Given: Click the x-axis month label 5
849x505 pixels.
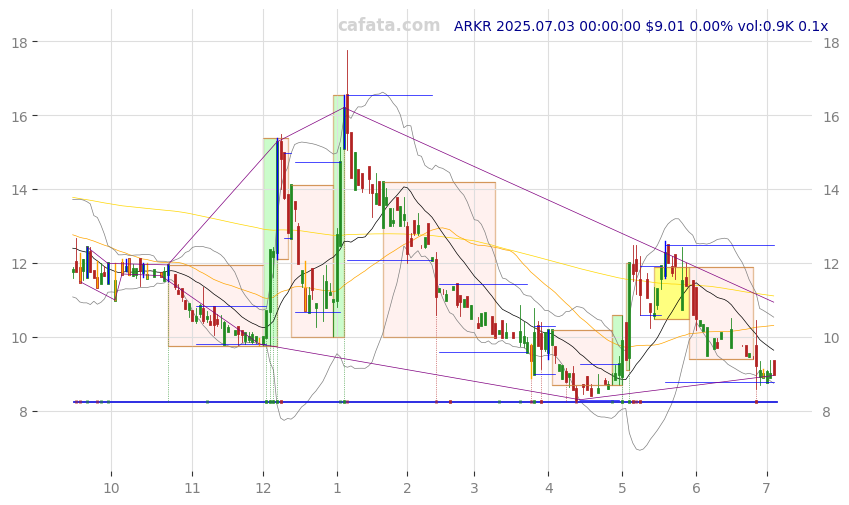Looking at the screenshot, I should pos(622,488).
